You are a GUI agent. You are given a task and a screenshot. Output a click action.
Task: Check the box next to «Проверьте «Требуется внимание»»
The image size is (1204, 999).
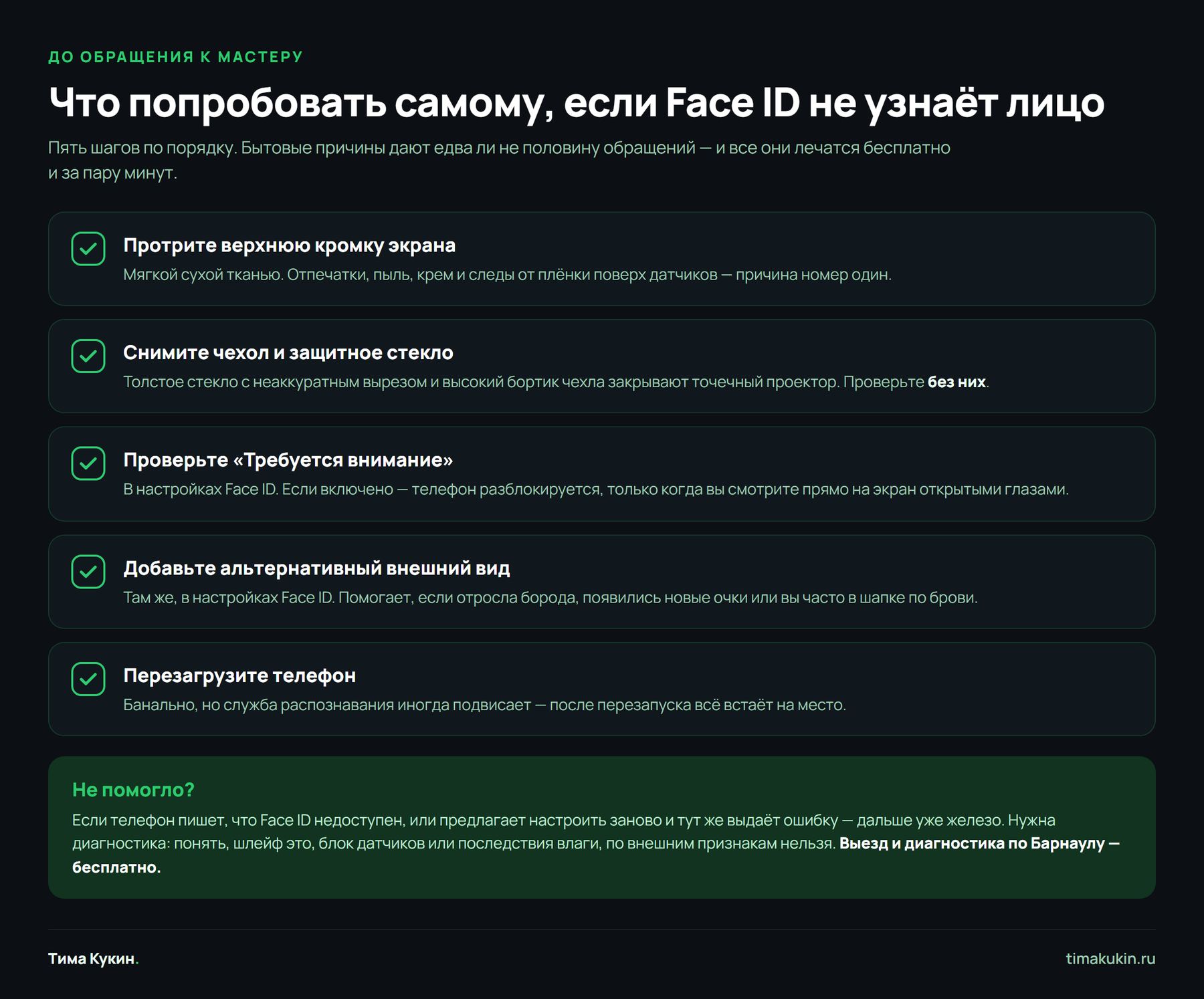tap(88, 463)
